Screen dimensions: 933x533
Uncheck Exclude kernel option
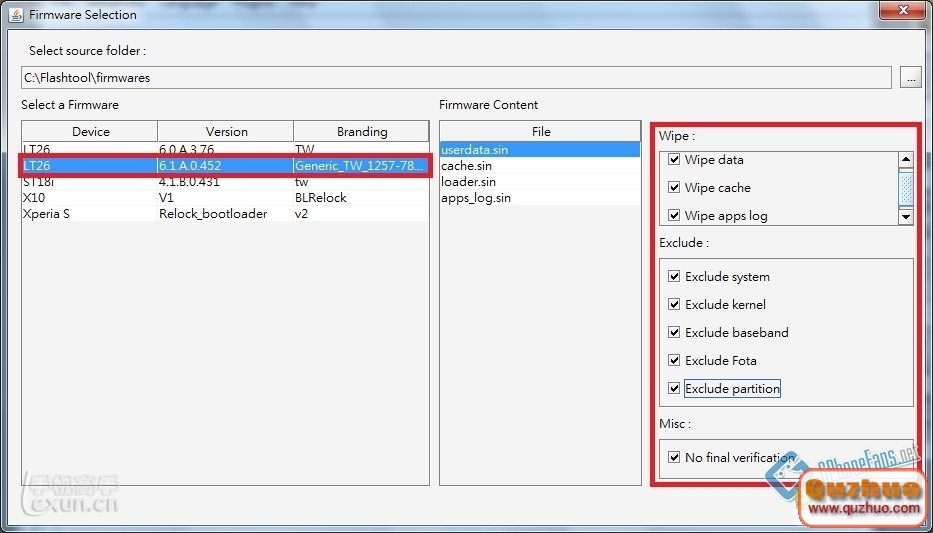(x=674, y=305)
